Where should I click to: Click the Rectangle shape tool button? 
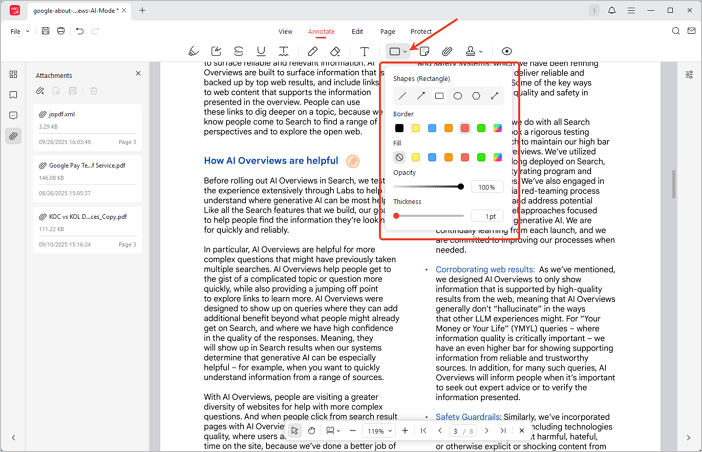(394, 51)
